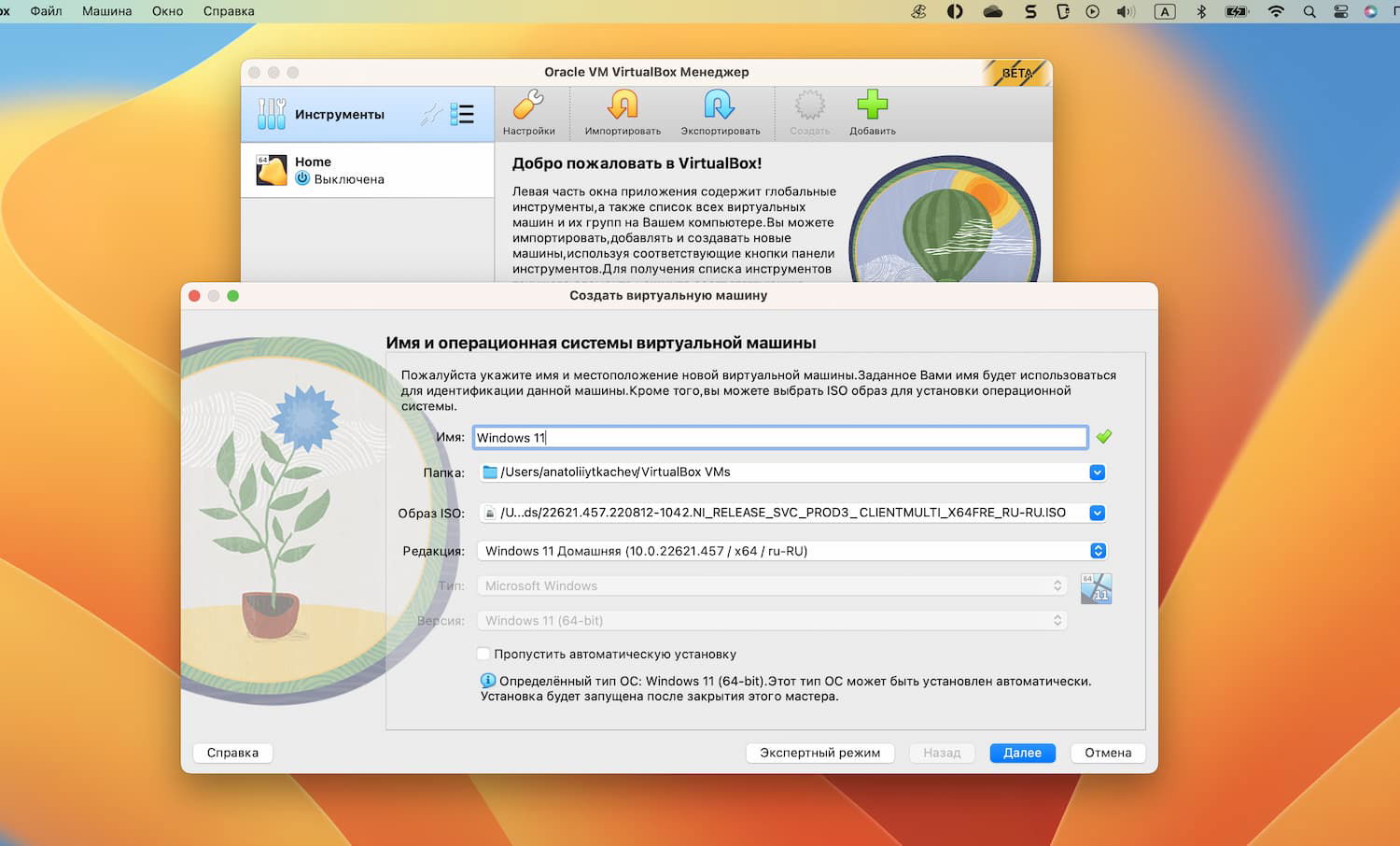Open the tools list menu icon

coord(462,114)
